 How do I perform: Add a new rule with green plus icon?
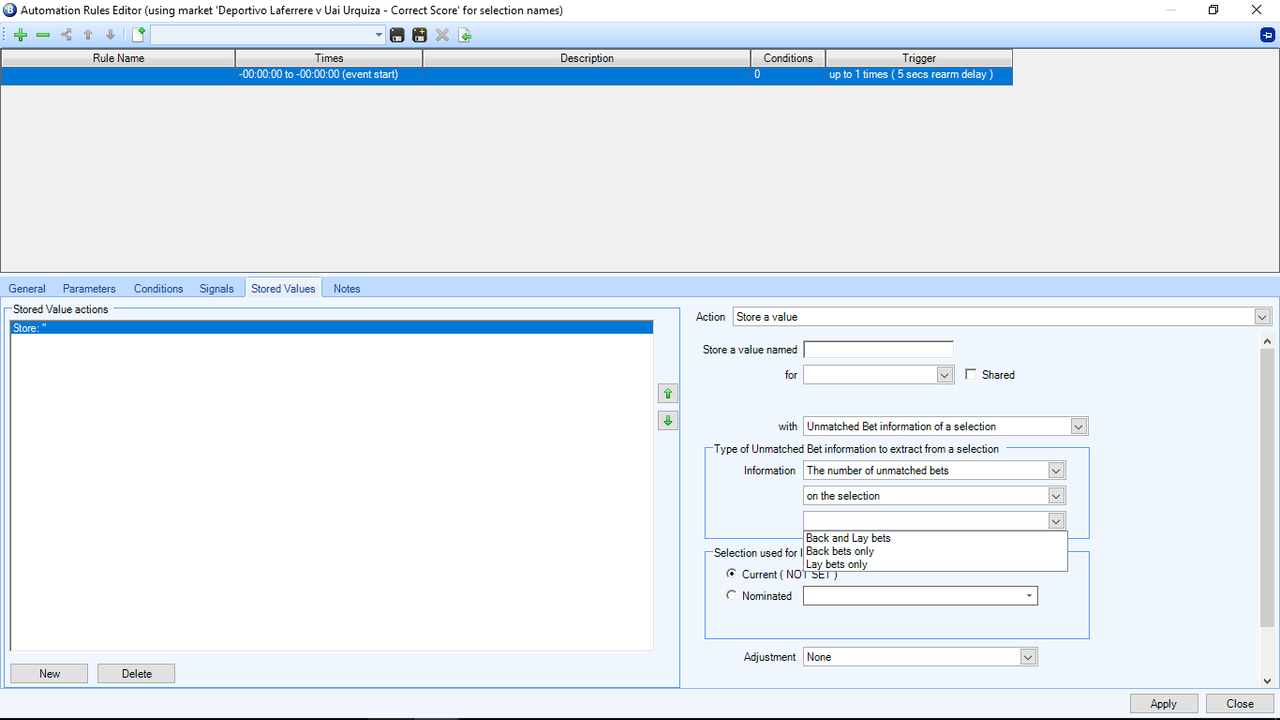point(20,35)
